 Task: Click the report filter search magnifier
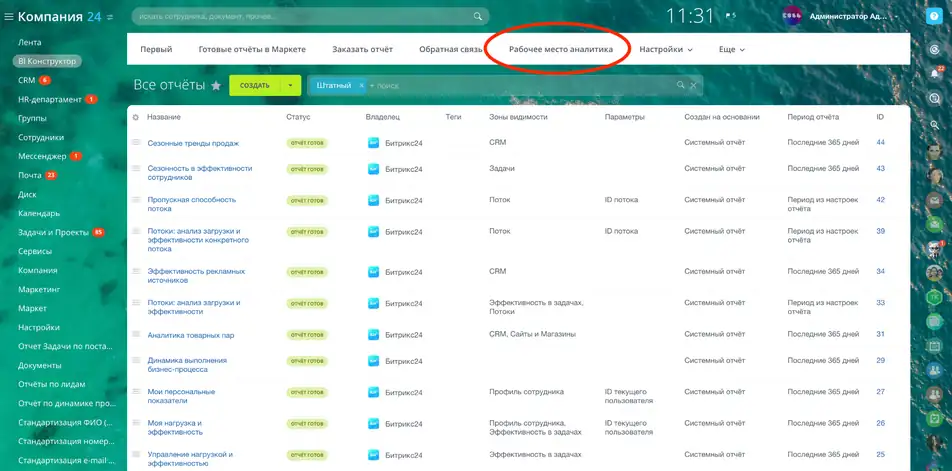click(681, 85)
